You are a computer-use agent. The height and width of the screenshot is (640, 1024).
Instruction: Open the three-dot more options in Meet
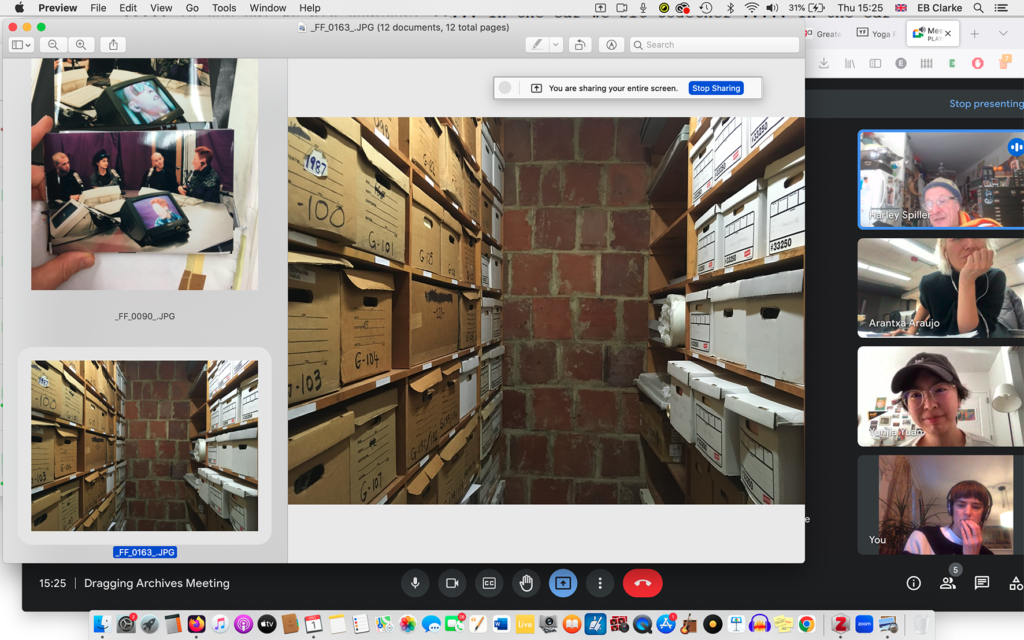[x=600, y=583]
